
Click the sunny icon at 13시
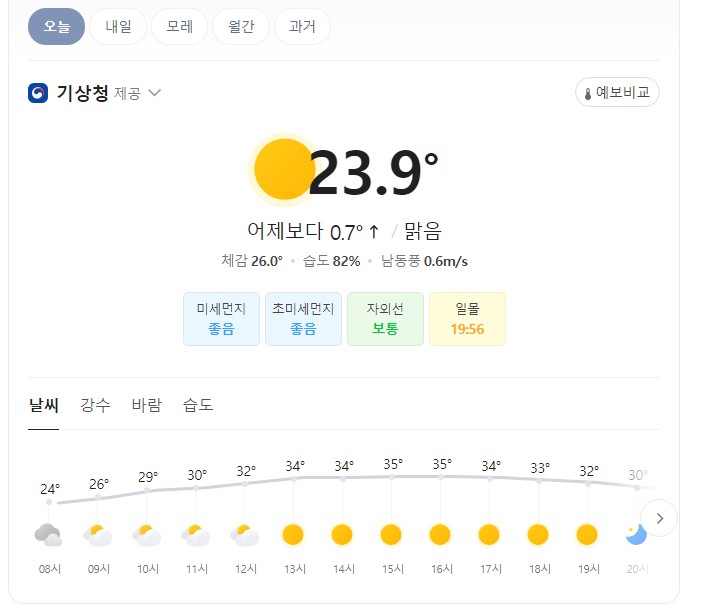click(293, 535)
